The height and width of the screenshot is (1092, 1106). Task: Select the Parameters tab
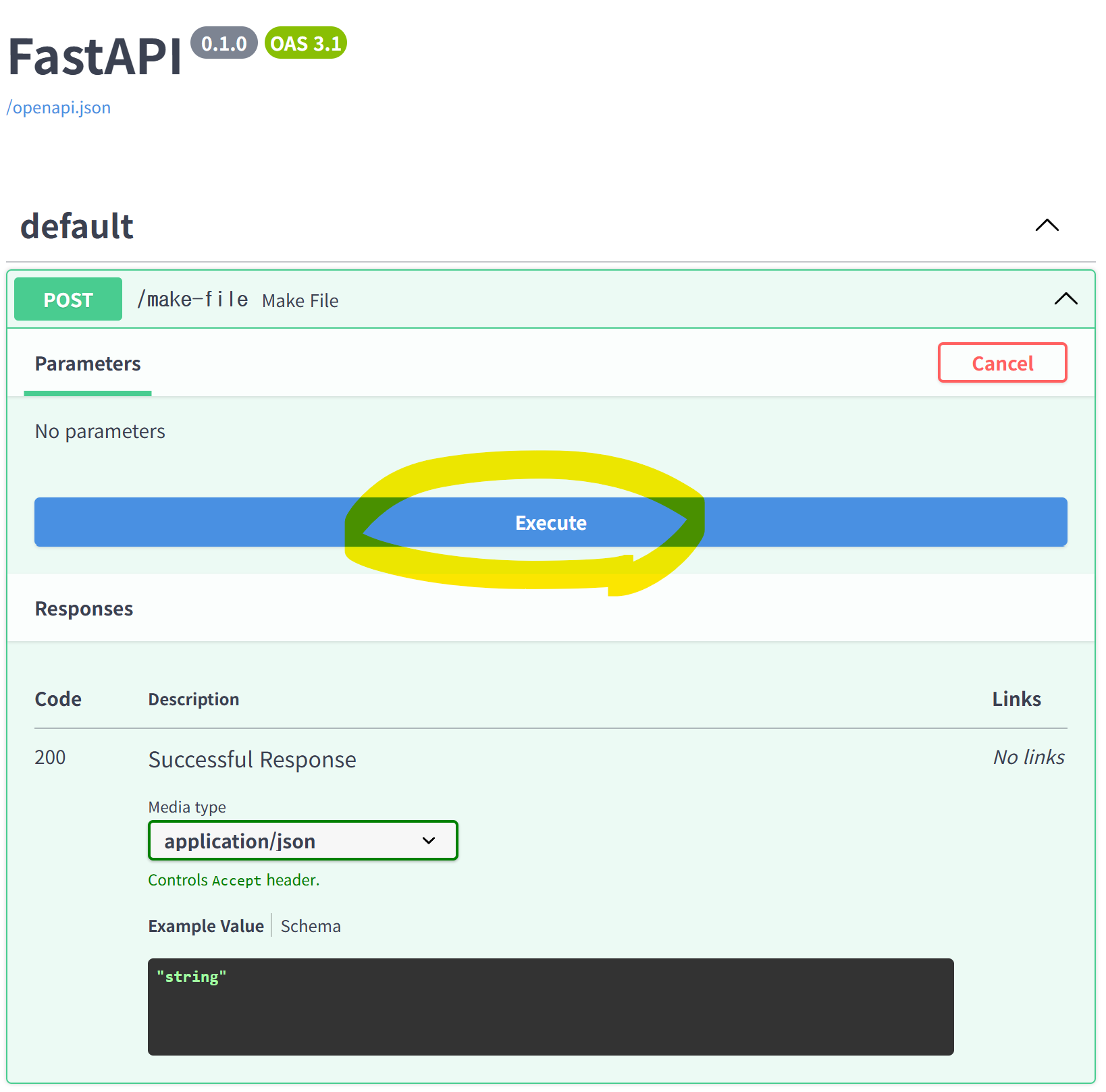point(88,364)
